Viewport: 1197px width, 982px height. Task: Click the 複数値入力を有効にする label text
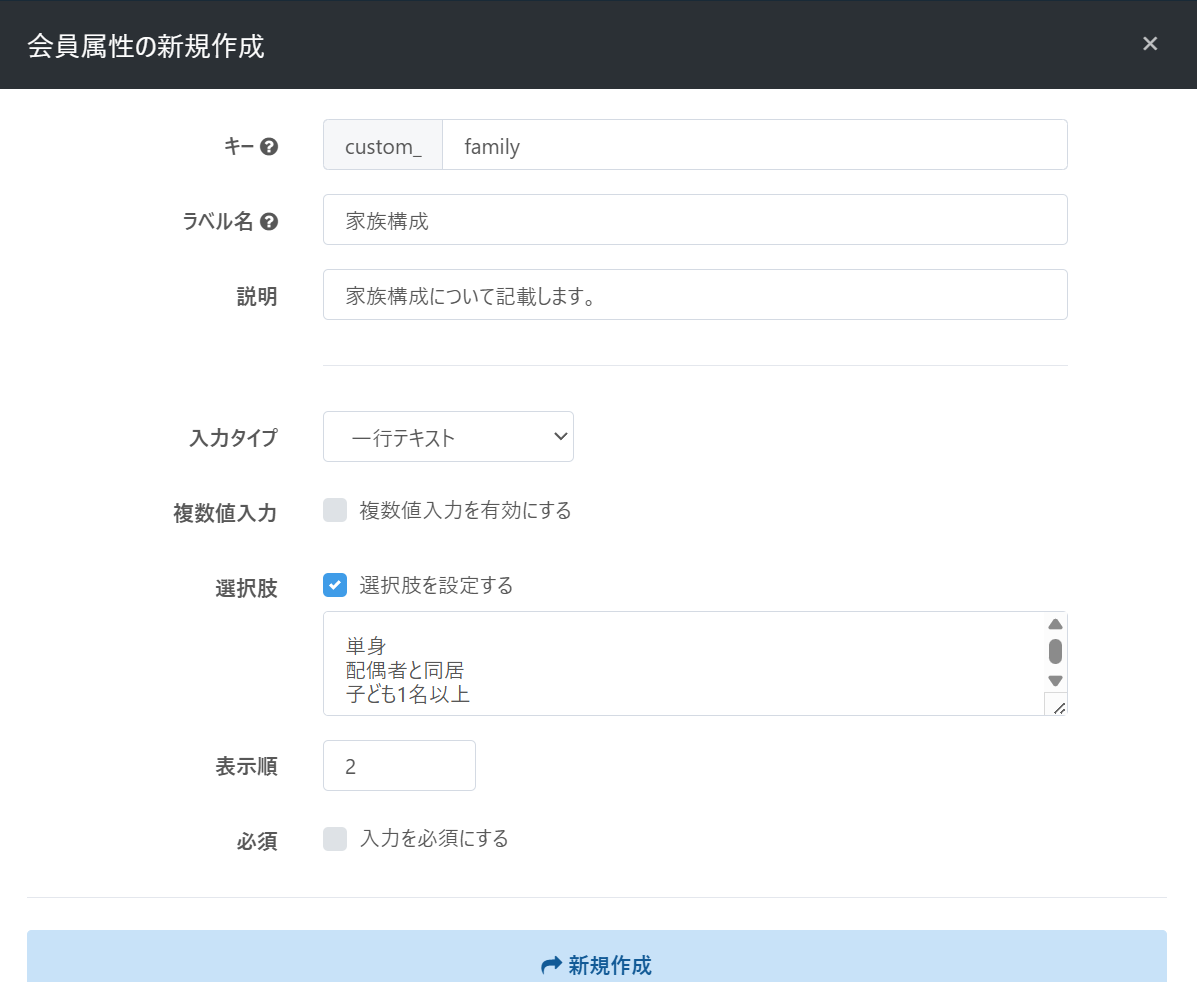[x=465, y=511]
